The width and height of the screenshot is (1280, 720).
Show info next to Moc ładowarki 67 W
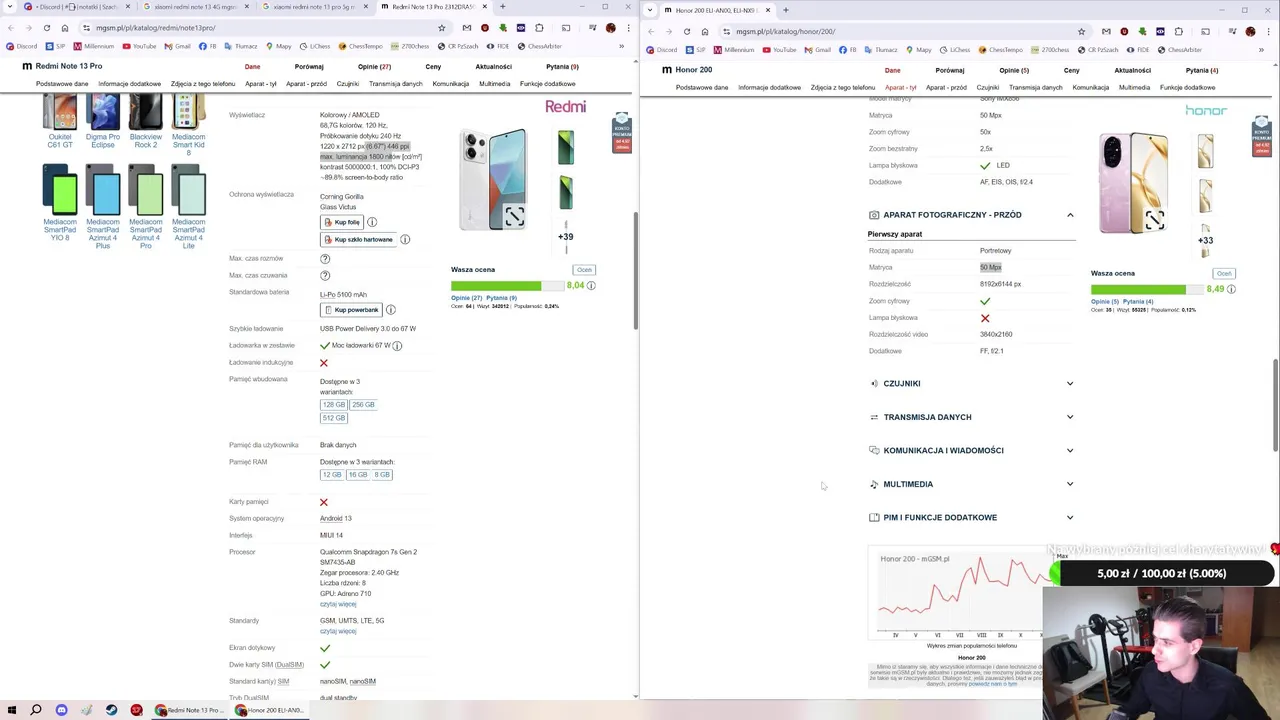397,346
